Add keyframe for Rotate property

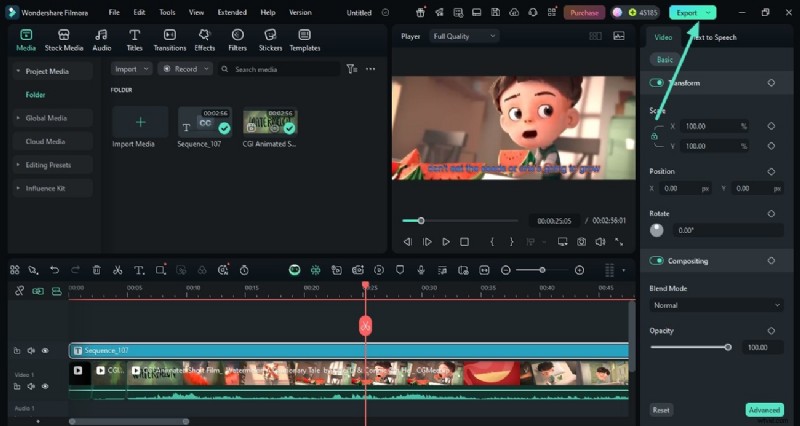coord(771,213)
